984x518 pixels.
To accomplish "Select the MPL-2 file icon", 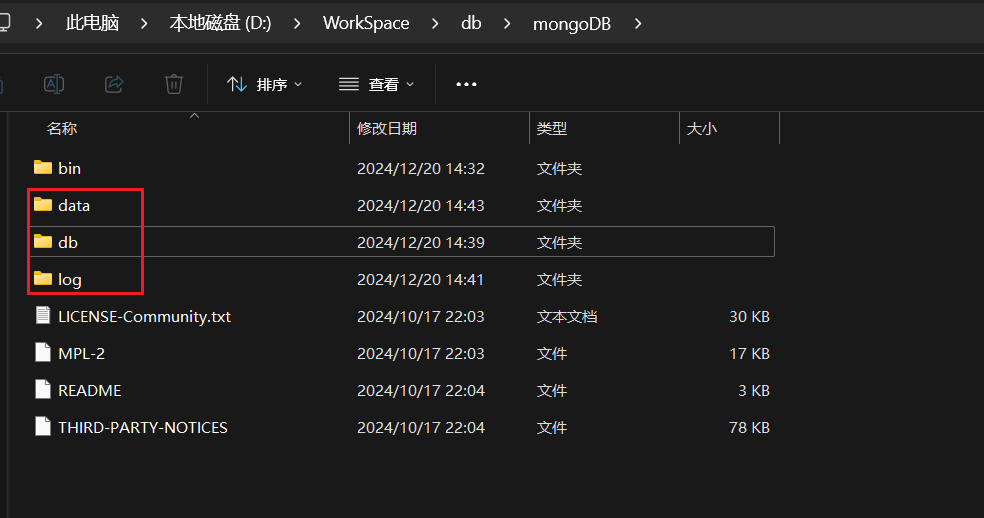I will tap(42, 353).
